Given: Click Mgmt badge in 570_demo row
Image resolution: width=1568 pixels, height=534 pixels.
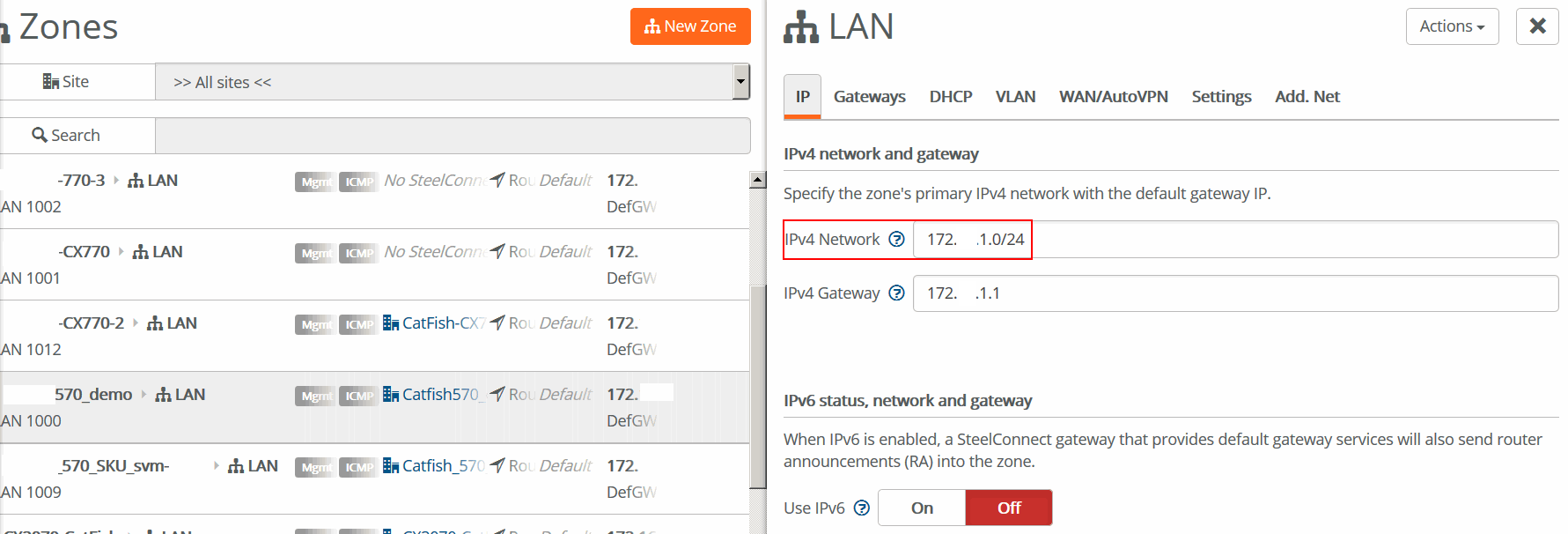Looking at the screenshot, I should click(315, 396).
